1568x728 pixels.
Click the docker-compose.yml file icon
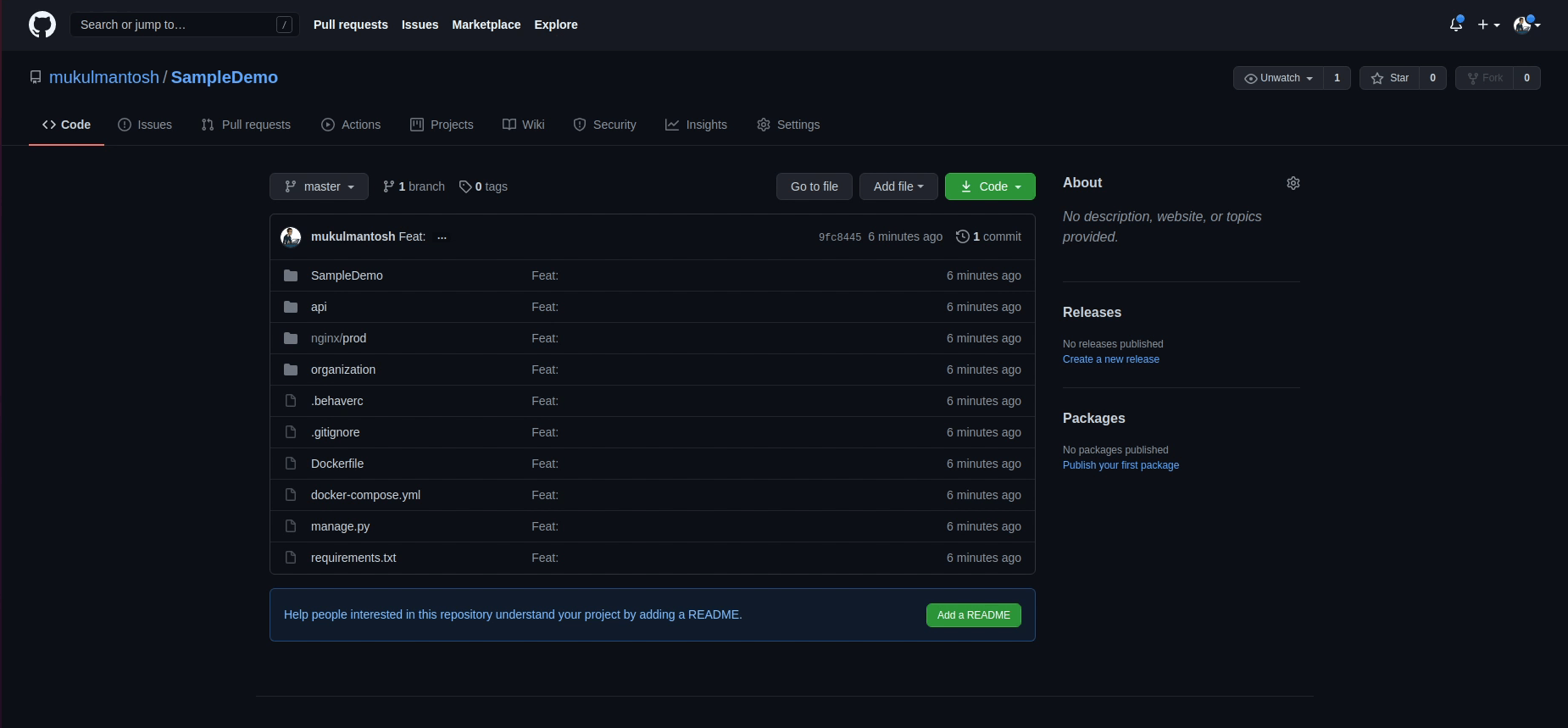(x=291, y=495)
